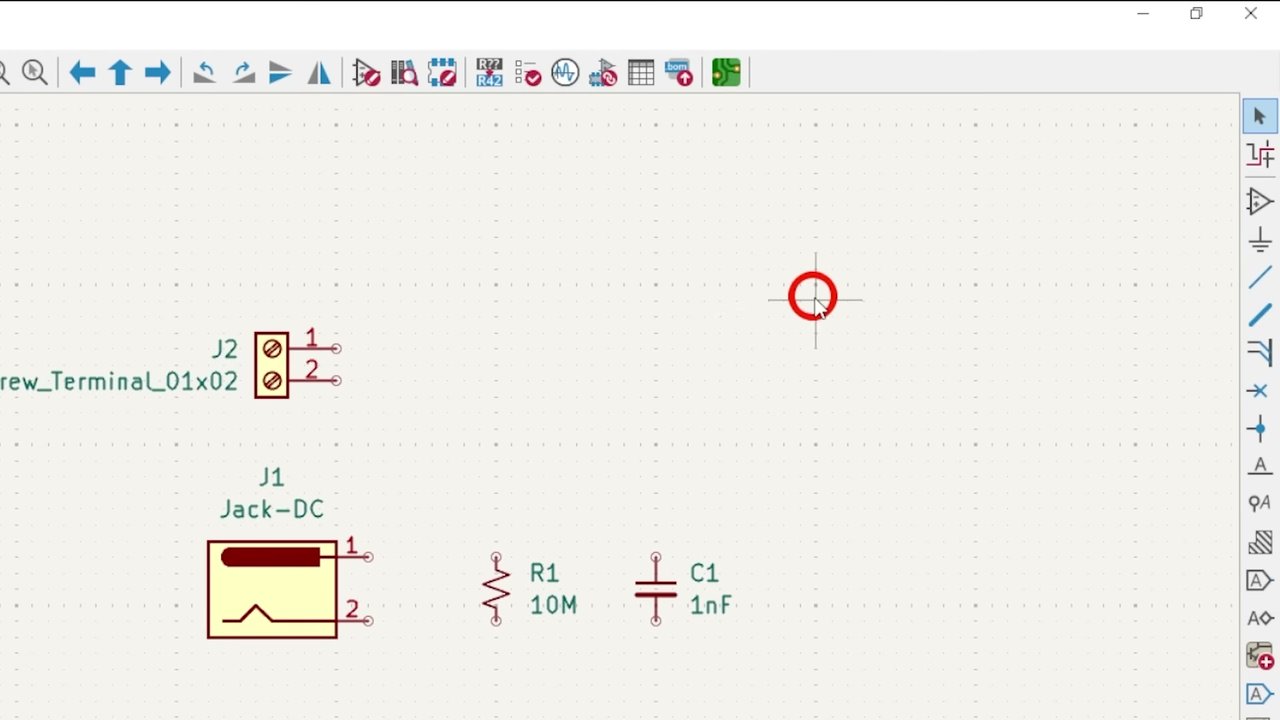
Task: Open the PCB editor
Action: (726, 72)
